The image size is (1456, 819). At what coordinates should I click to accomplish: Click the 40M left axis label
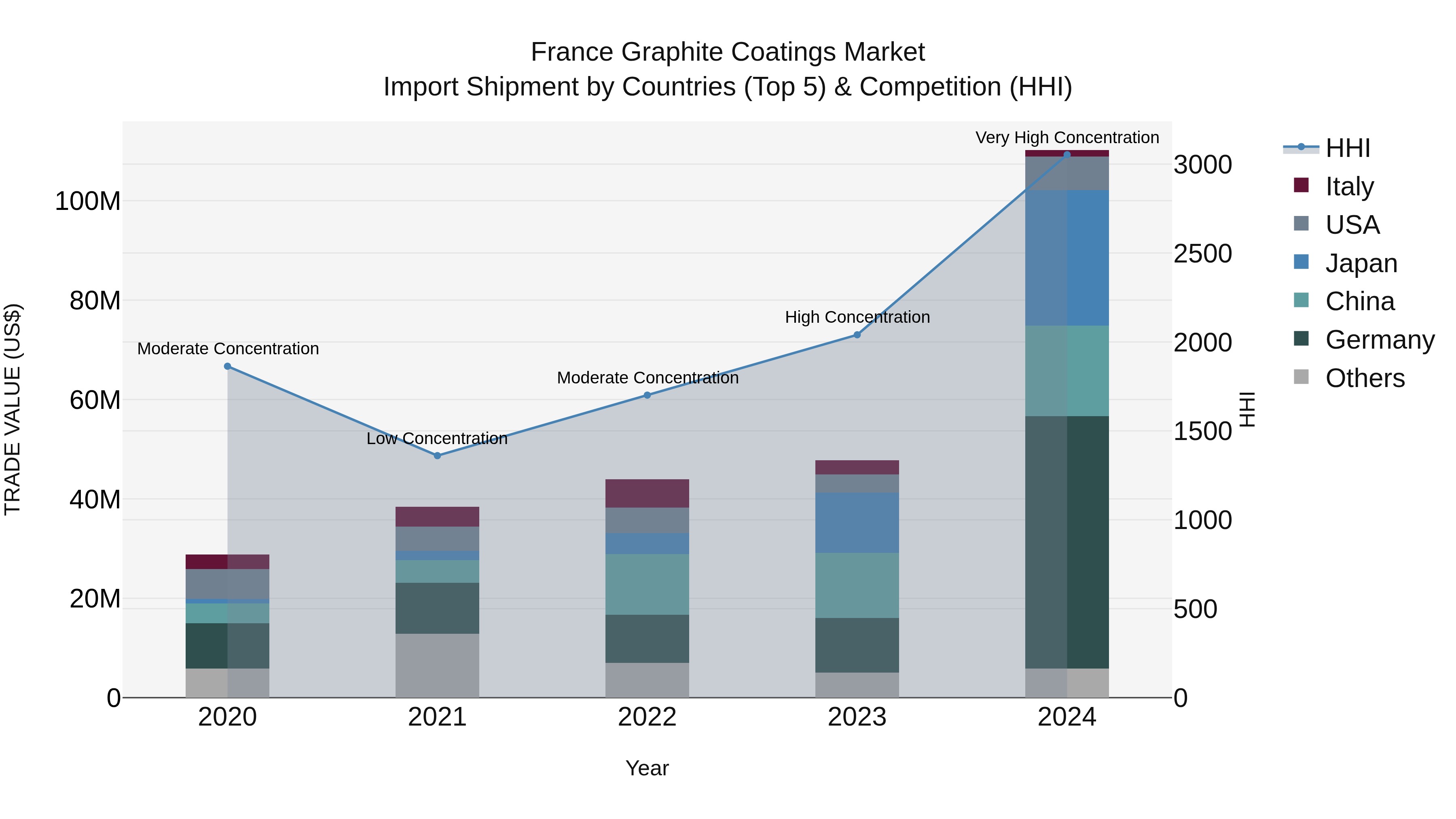click(x=95, y=499)
